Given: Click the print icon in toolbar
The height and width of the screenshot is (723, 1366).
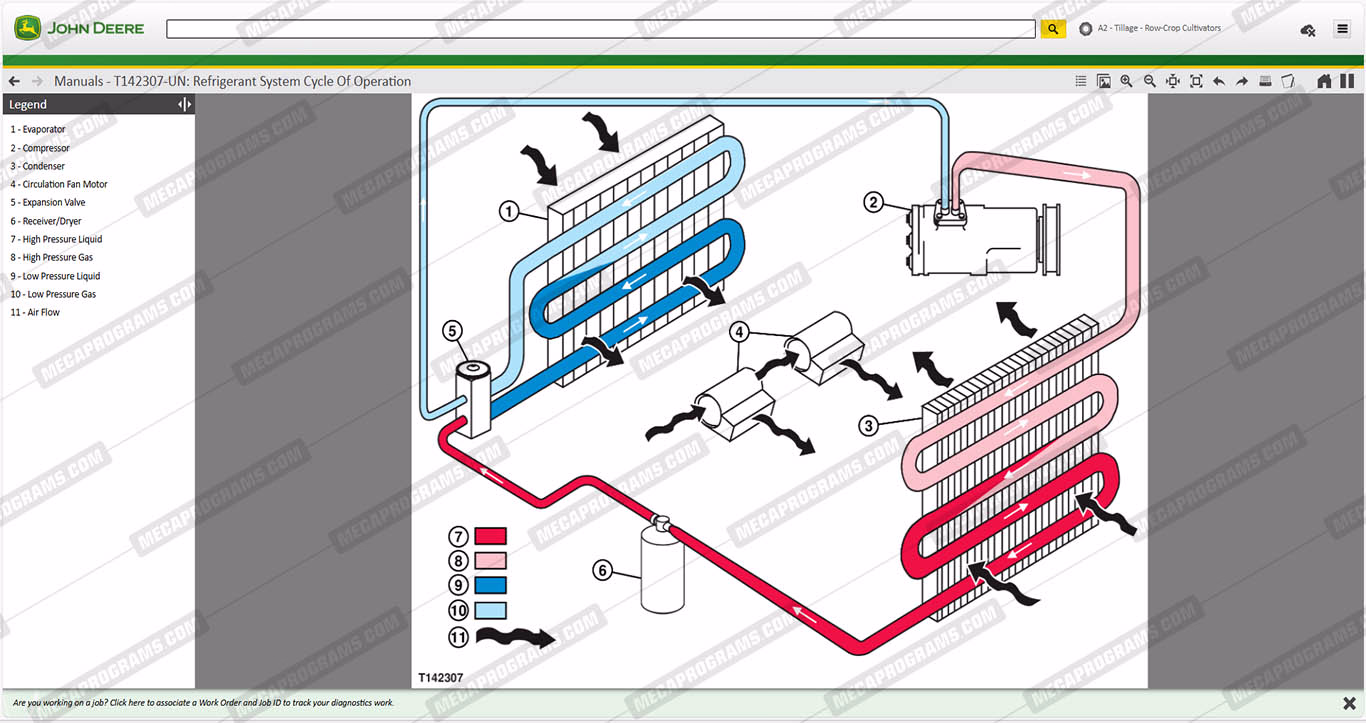Looking at the screenshot, I should [1265, 81].
